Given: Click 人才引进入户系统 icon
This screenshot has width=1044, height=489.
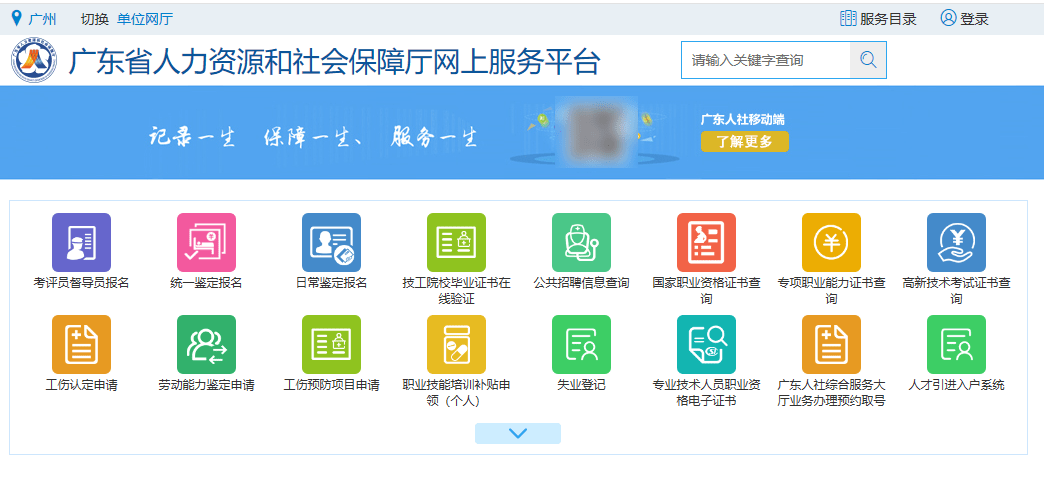Looking at the screenshot, I should tap(956, 345).
